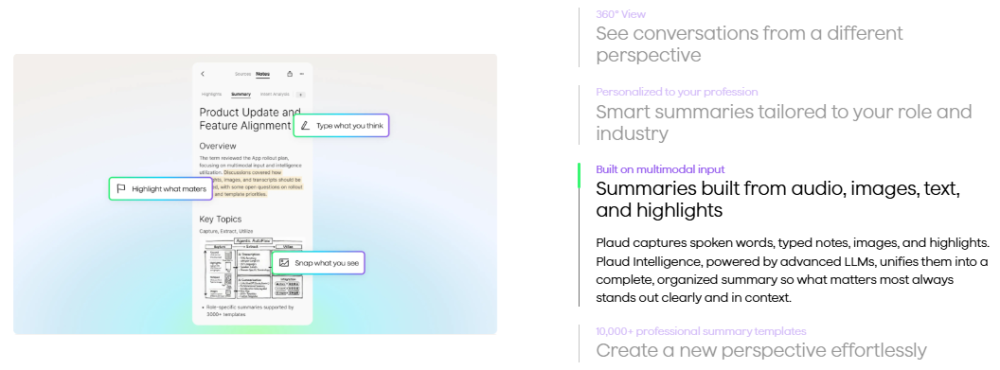Click the image icon beside Snap what you see
This screenshot has width=1000, height=370.
pos(284,263)
